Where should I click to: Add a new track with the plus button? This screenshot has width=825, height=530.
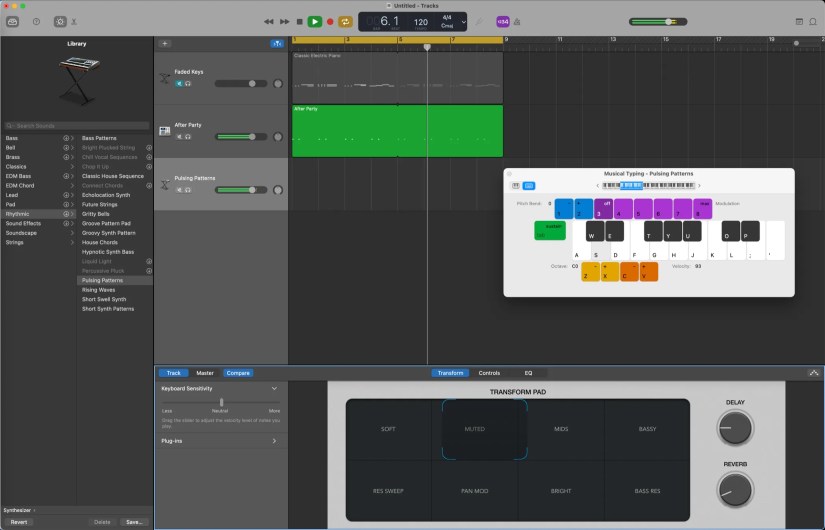pyautogui.click(x=165, y=44)
